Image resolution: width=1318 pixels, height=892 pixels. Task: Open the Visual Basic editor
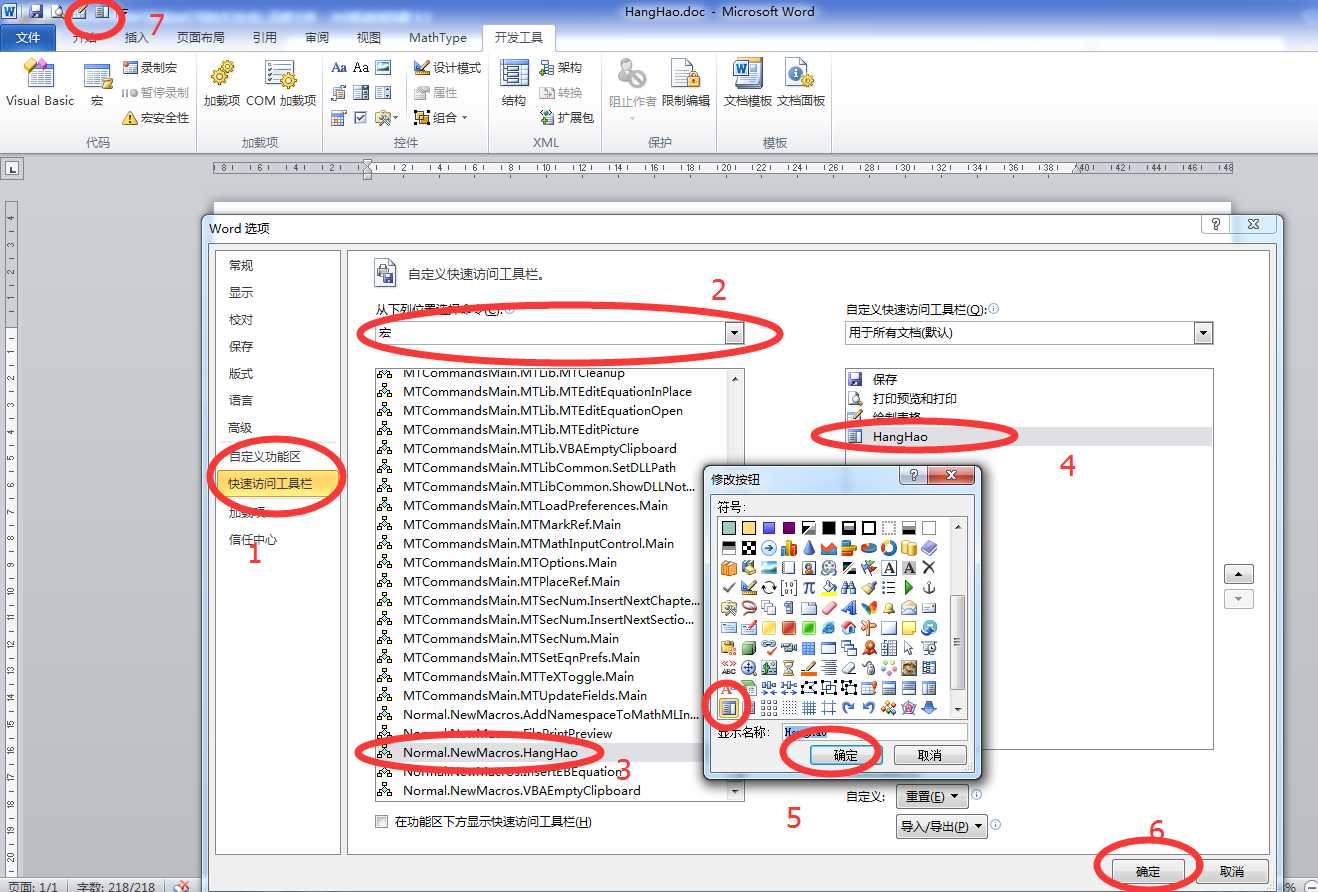pyautogui.click(x=39, y=84)
